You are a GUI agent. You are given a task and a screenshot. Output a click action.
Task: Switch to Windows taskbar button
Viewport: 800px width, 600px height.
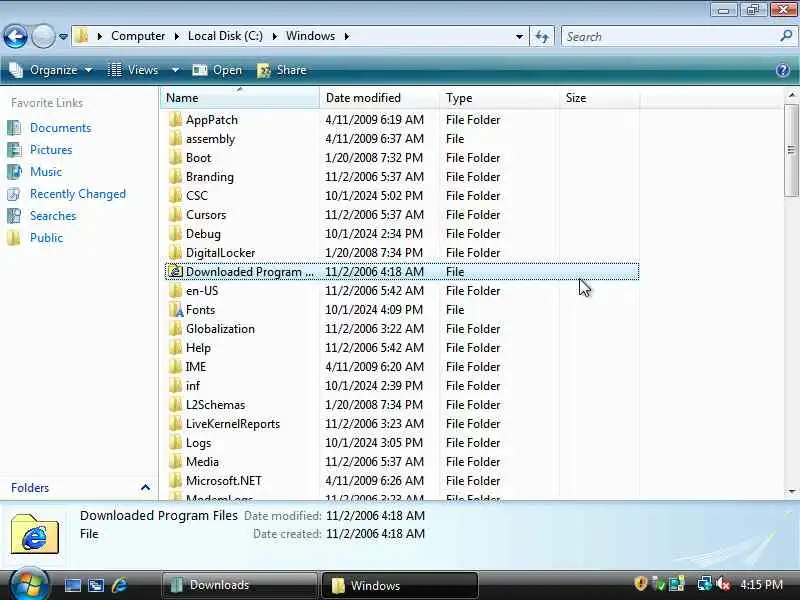pos(399,585)
